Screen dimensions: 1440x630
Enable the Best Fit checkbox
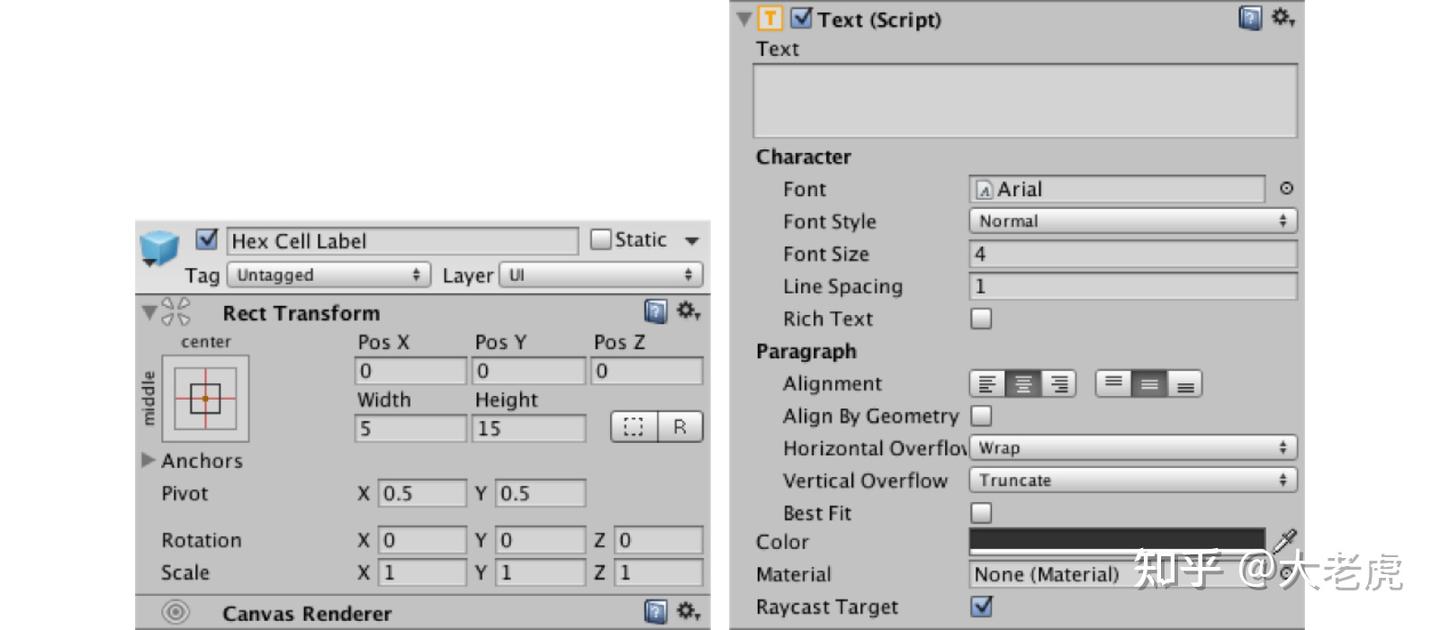(x=982, y=513)
